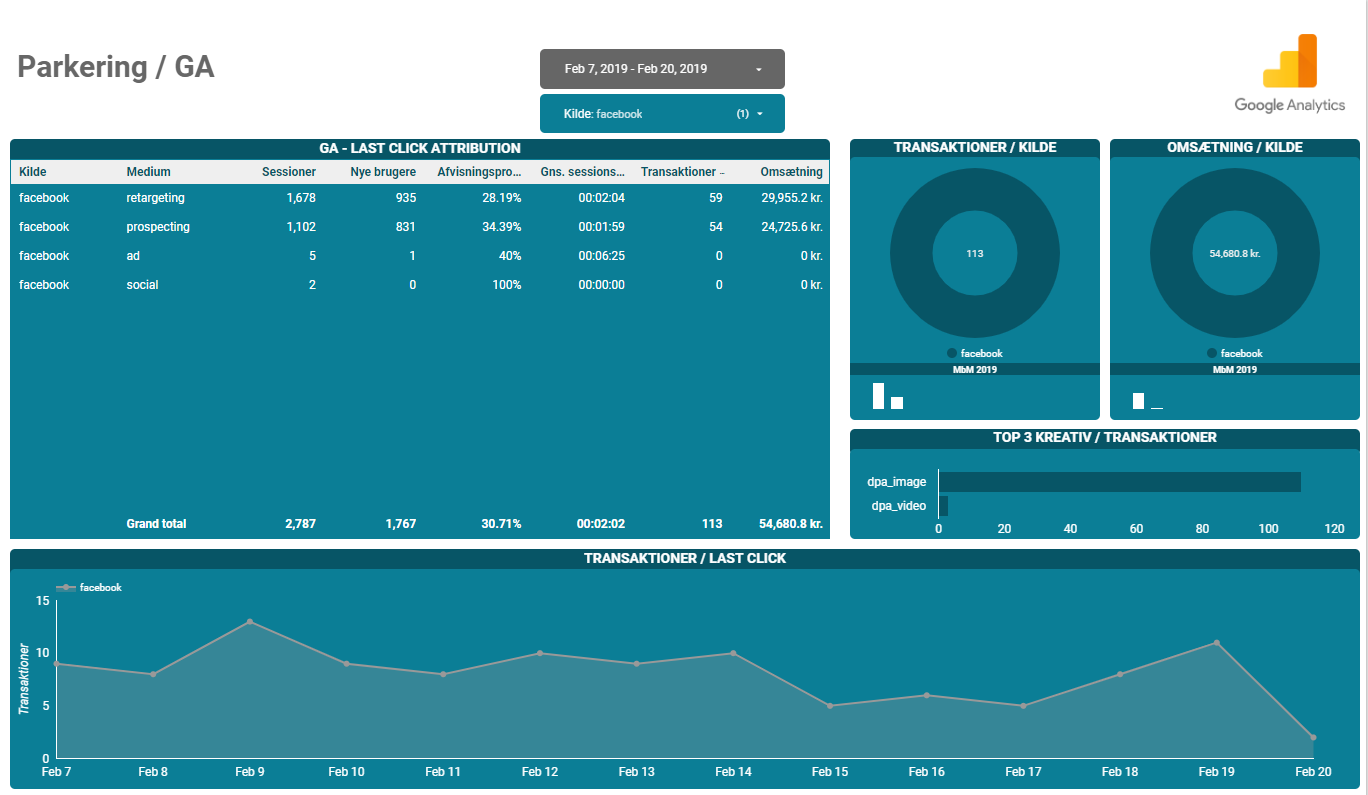
Task: Sort table by Medium column header
Action: [x=148, y=172]
